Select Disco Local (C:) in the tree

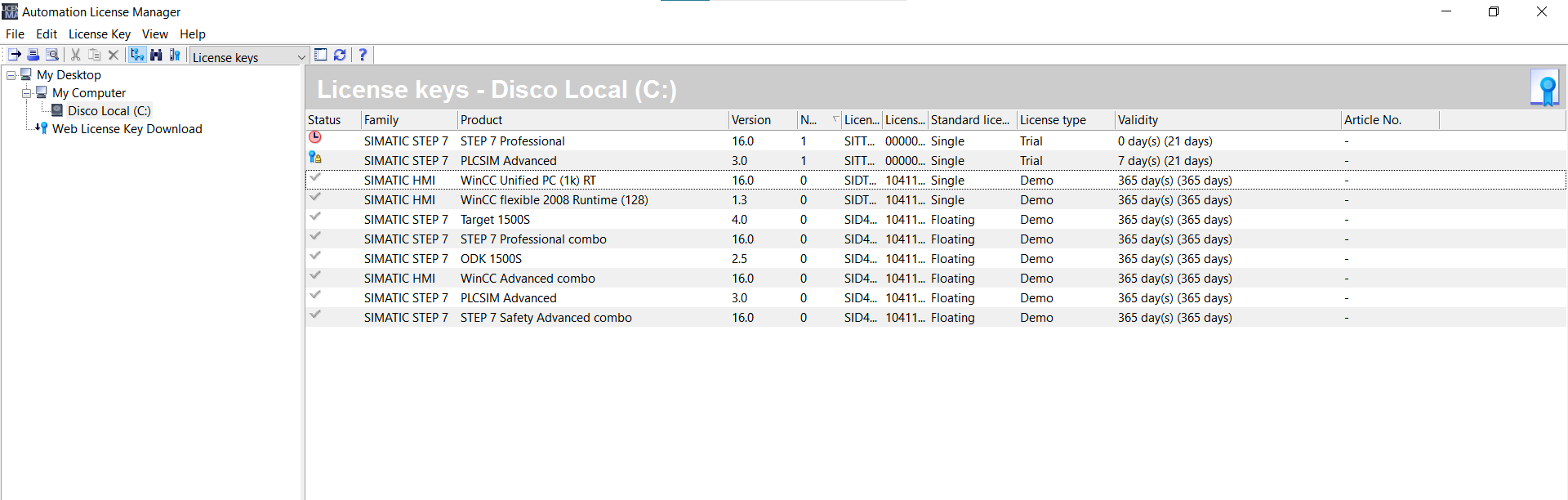[x=109, y=111]
